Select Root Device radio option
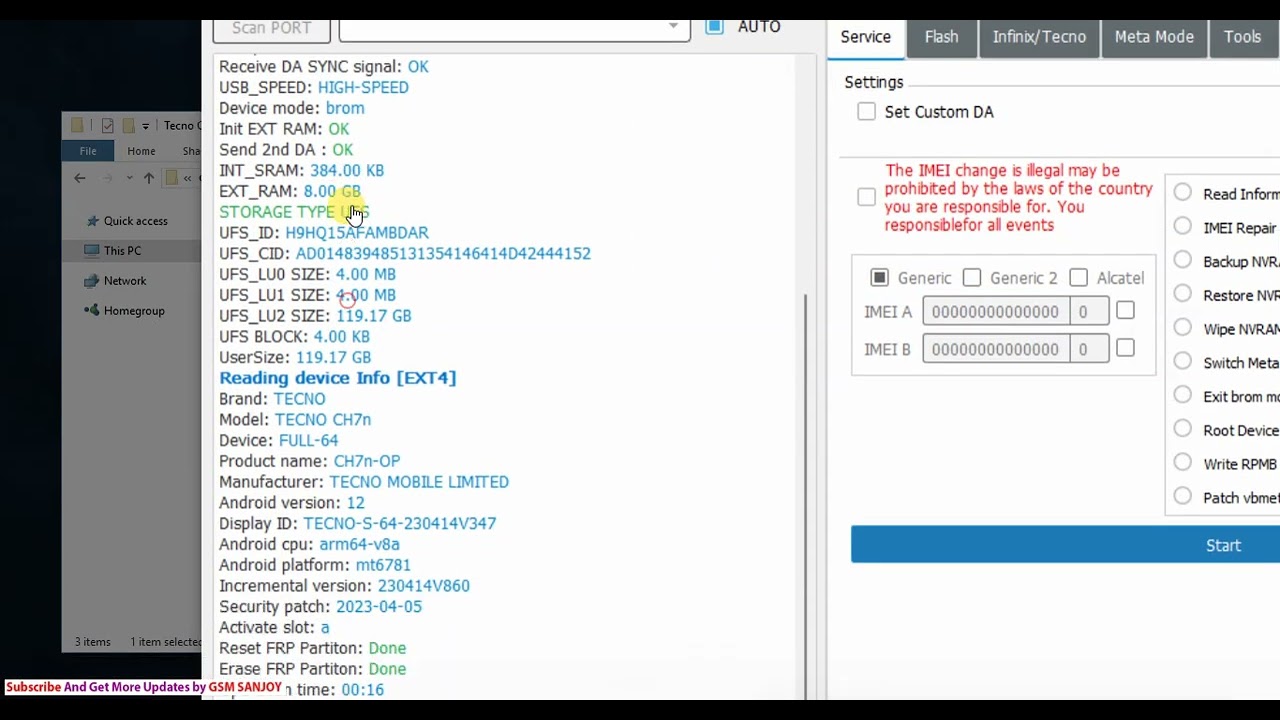This screenshot has width=1280, height=720. coord(1183,429)
